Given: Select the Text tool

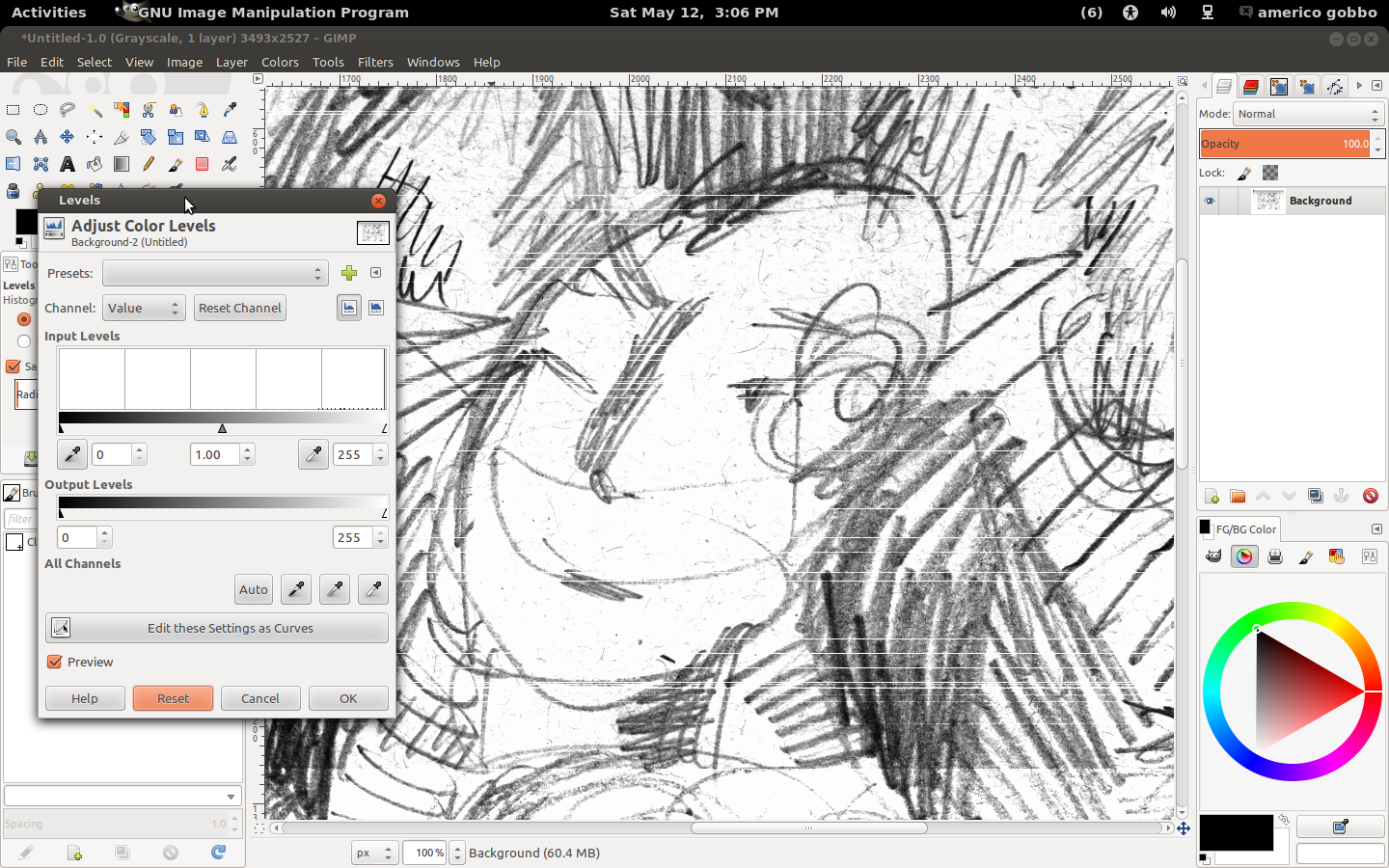Looking at the screenshot, I should (68, 164).
